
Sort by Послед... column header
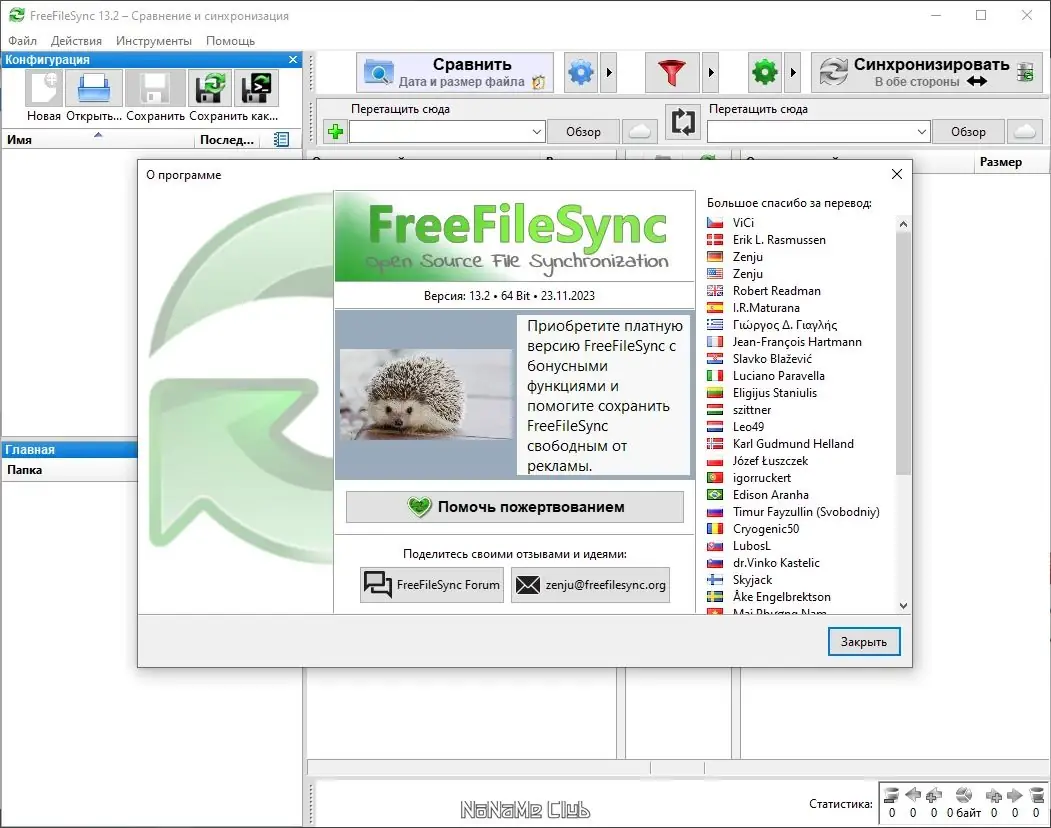click(x=227, y=139)
